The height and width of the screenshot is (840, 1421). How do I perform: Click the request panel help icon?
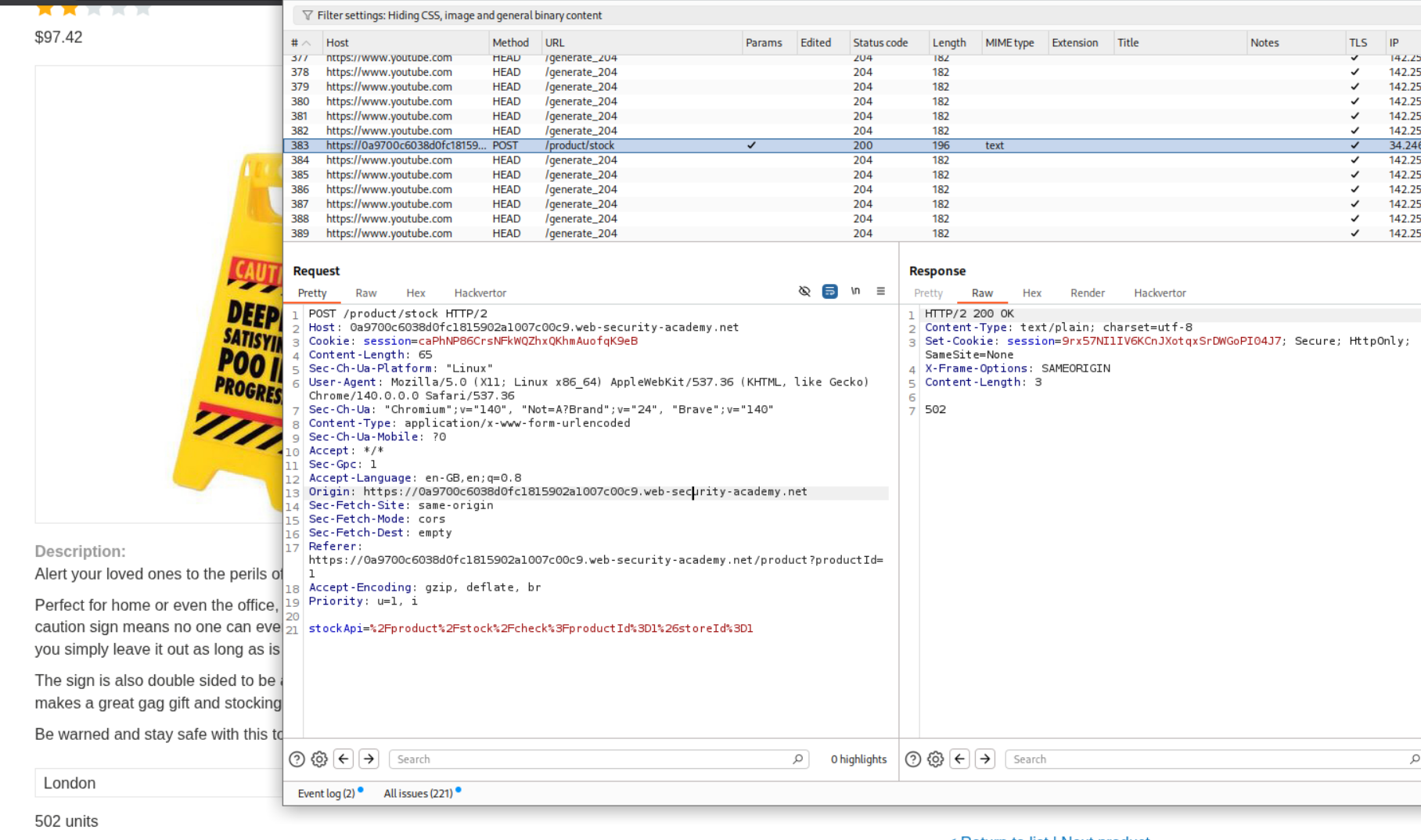click(297, 759)
